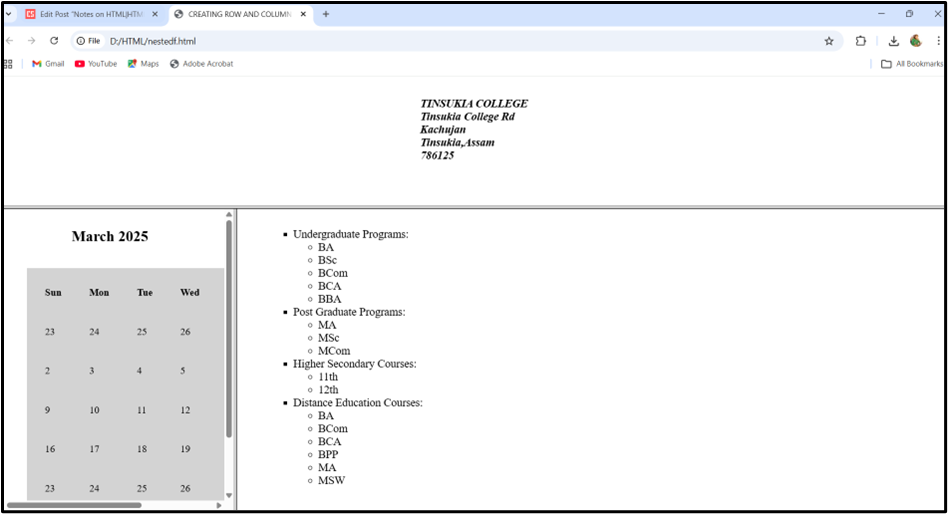This screenshot has width=948, height=514.
Task: Open the Adobe Acrobat bookmark
Action: pos(201,64)
